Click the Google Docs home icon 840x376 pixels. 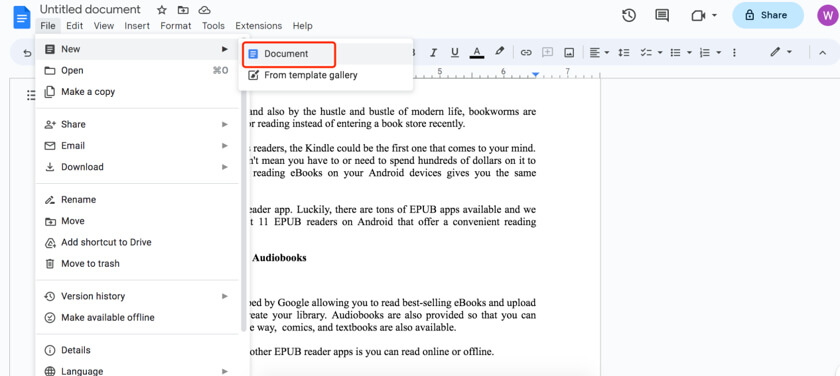pyautogui.click(x=22, y=17)
